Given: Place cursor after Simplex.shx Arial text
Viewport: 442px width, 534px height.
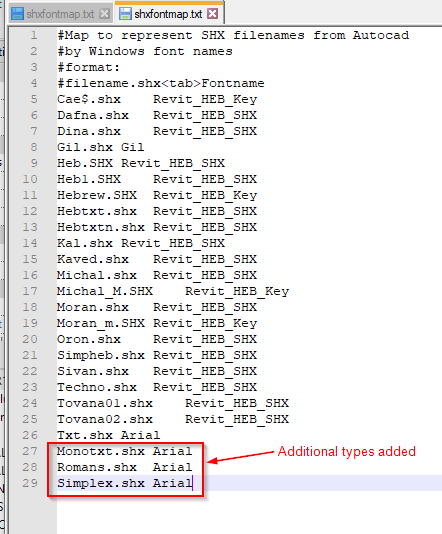Looking at the screenshot, I should coord(193,483).
